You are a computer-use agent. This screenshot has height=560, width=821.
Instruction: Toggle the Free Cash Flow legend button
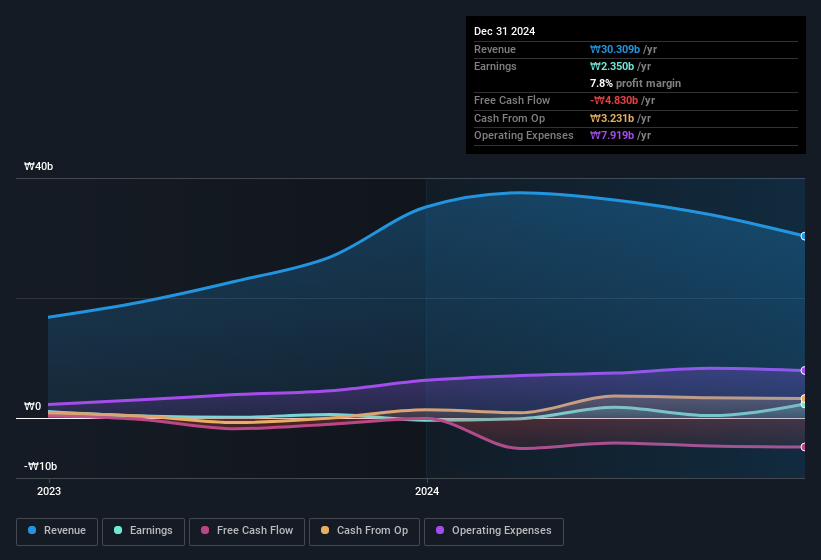[247, 531]
